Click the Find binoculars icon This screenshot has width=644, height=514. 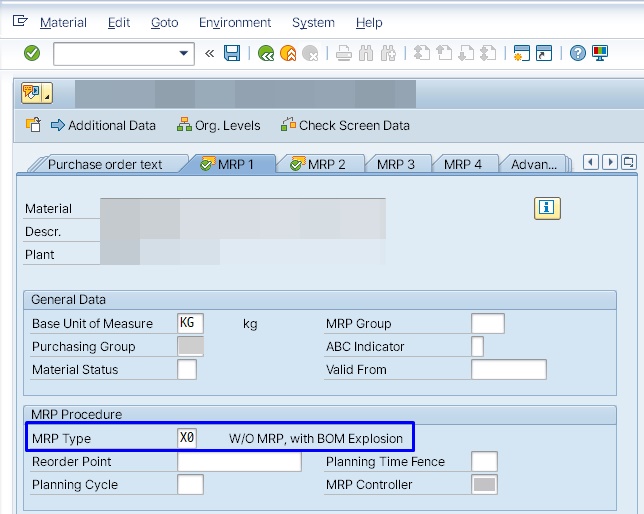[x=366, y=53]
